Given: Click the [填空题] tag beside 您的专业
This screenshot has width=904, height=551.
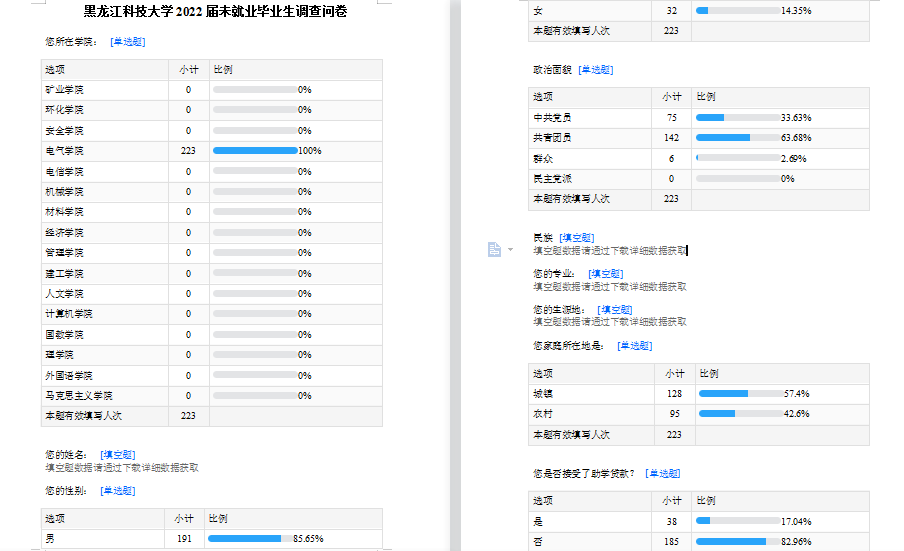Looking at the screenshot, I should tap(605, 274).
